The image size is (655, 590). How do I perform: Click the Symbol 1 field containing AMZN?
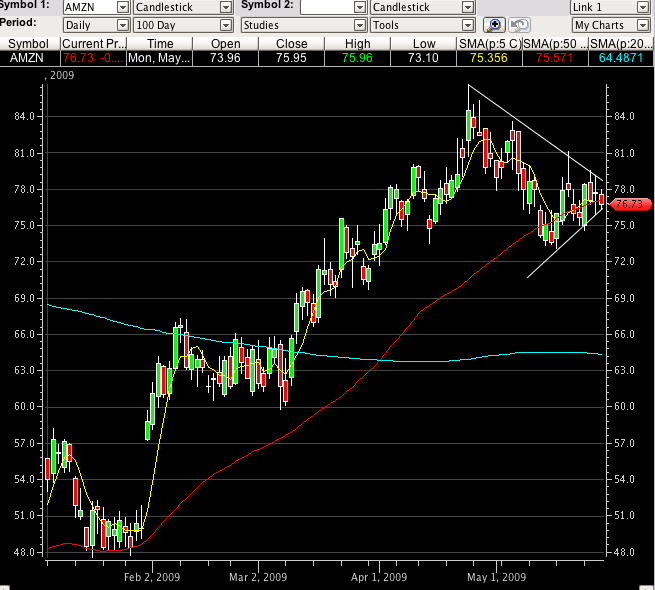click(88, 7)
